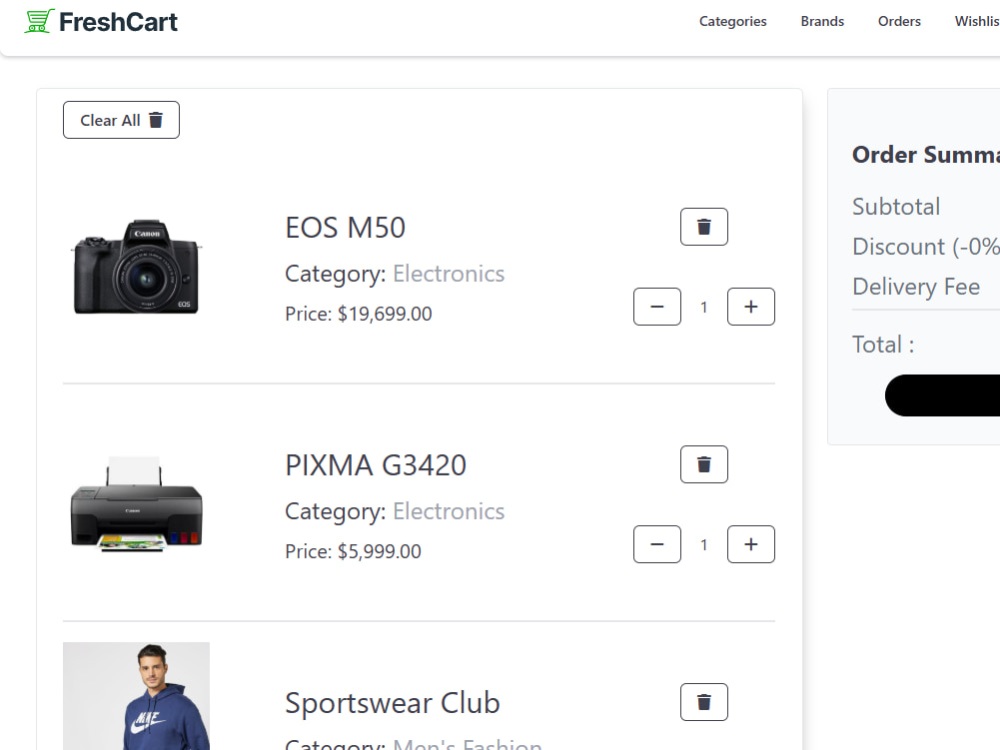
Task: Go to the Orders page
Action: tap(899, 21)
